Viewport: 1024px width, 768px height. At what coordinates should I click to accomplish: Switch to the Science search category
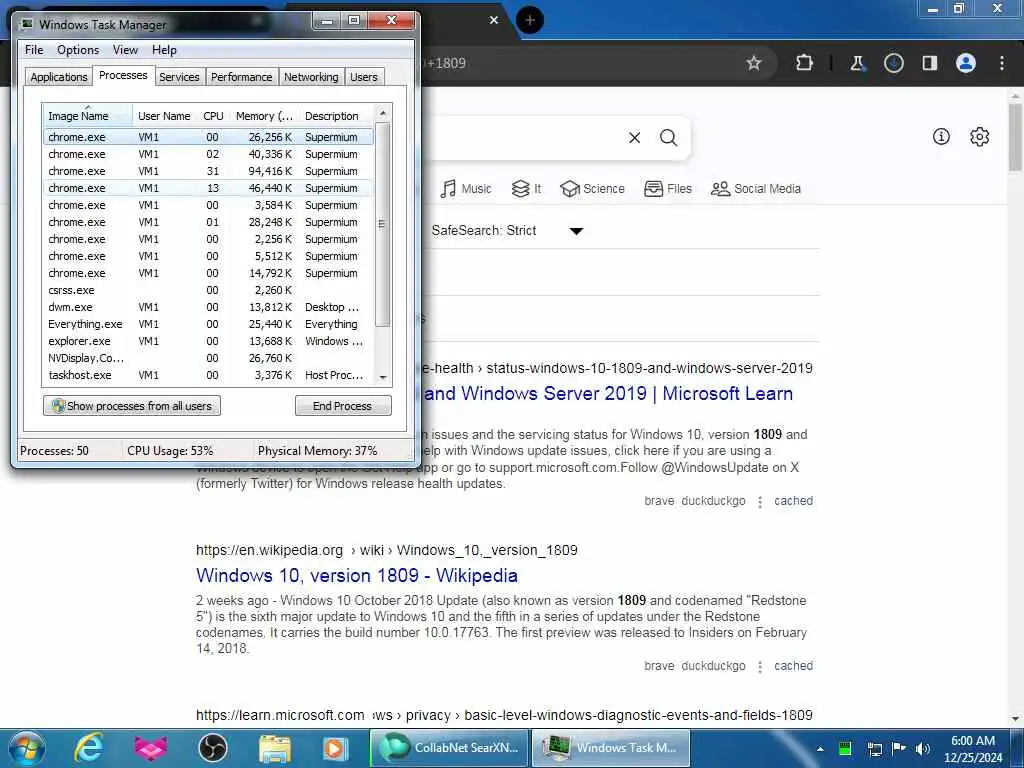coord(592,189)
